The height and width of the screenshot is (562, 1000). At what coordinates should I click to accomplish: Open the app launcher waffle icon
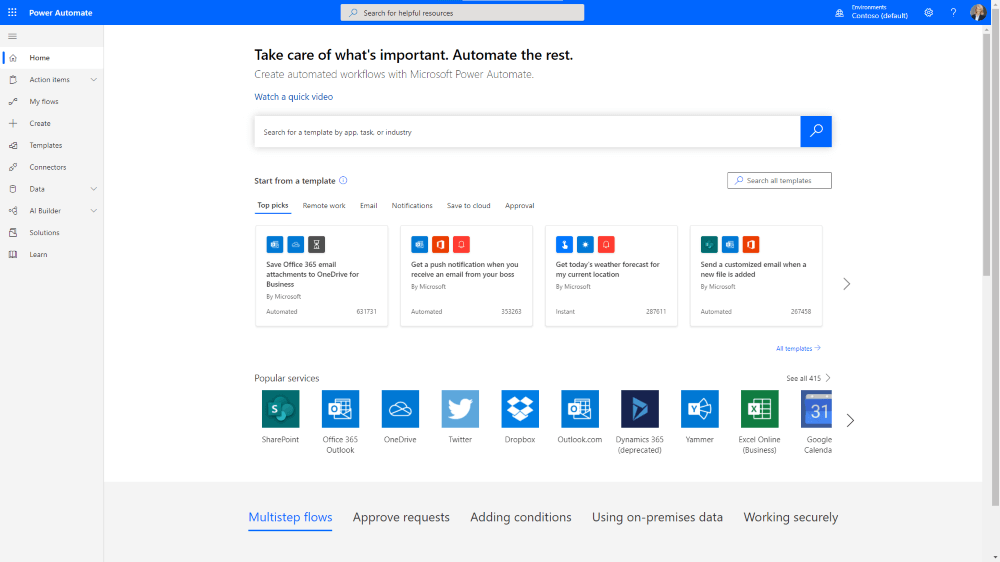pyautogui.click(x=12, y=13)
